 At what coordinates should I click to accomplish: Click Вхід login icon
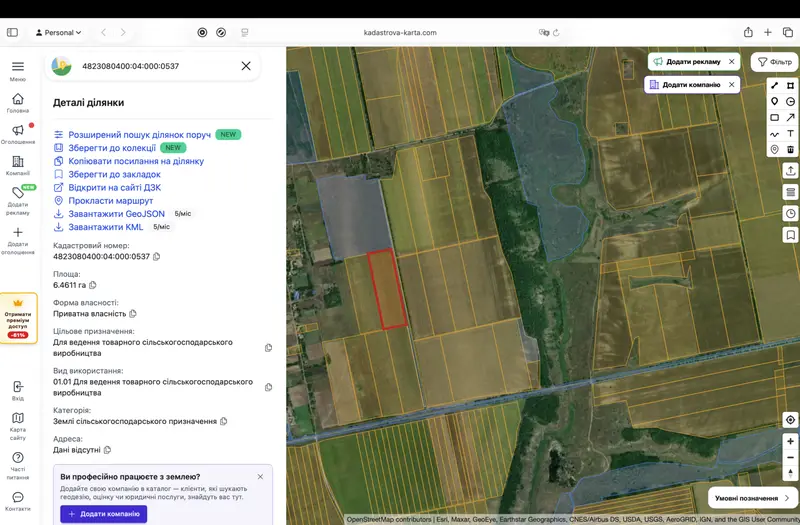(x=18, y=391)
